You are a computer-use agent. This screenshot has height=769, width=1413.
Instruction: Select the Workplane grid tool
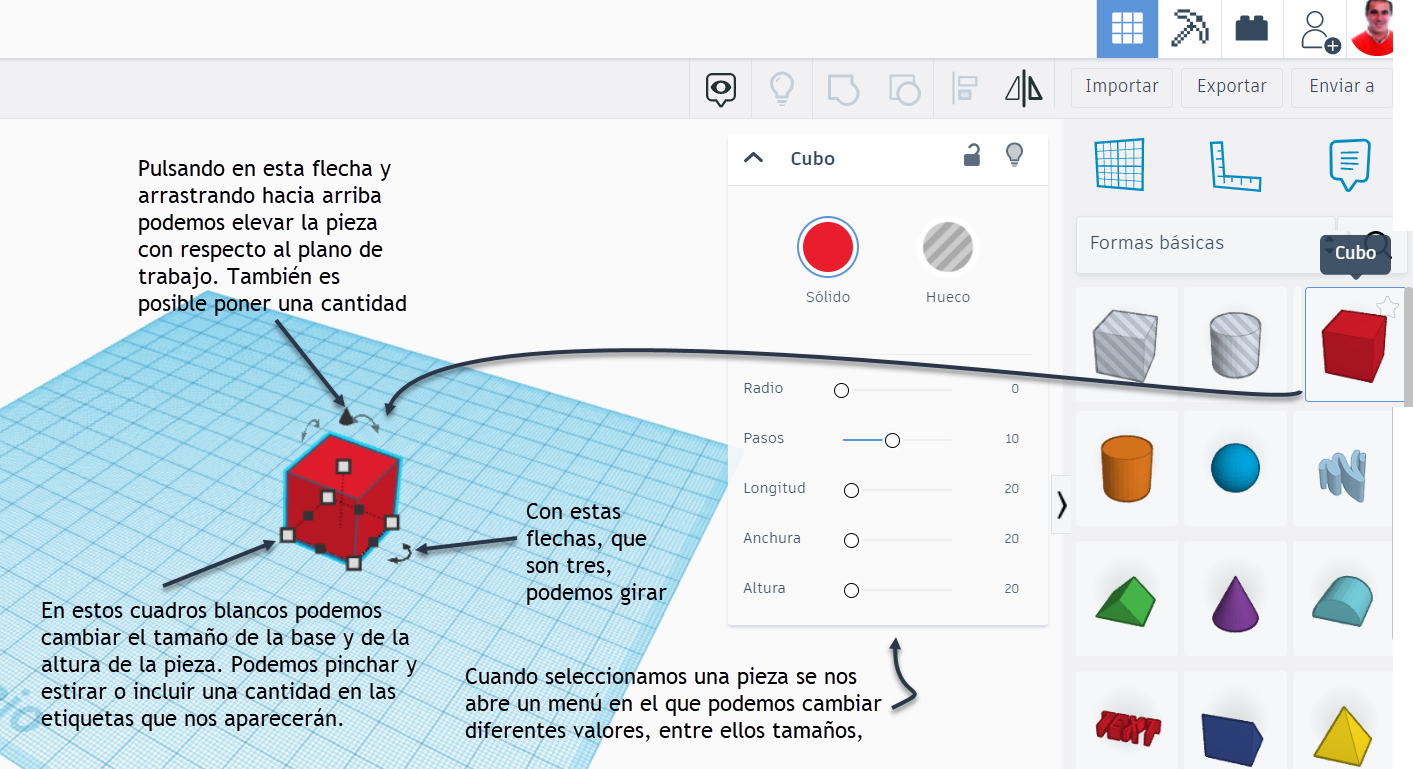[x=1119, y=164]
